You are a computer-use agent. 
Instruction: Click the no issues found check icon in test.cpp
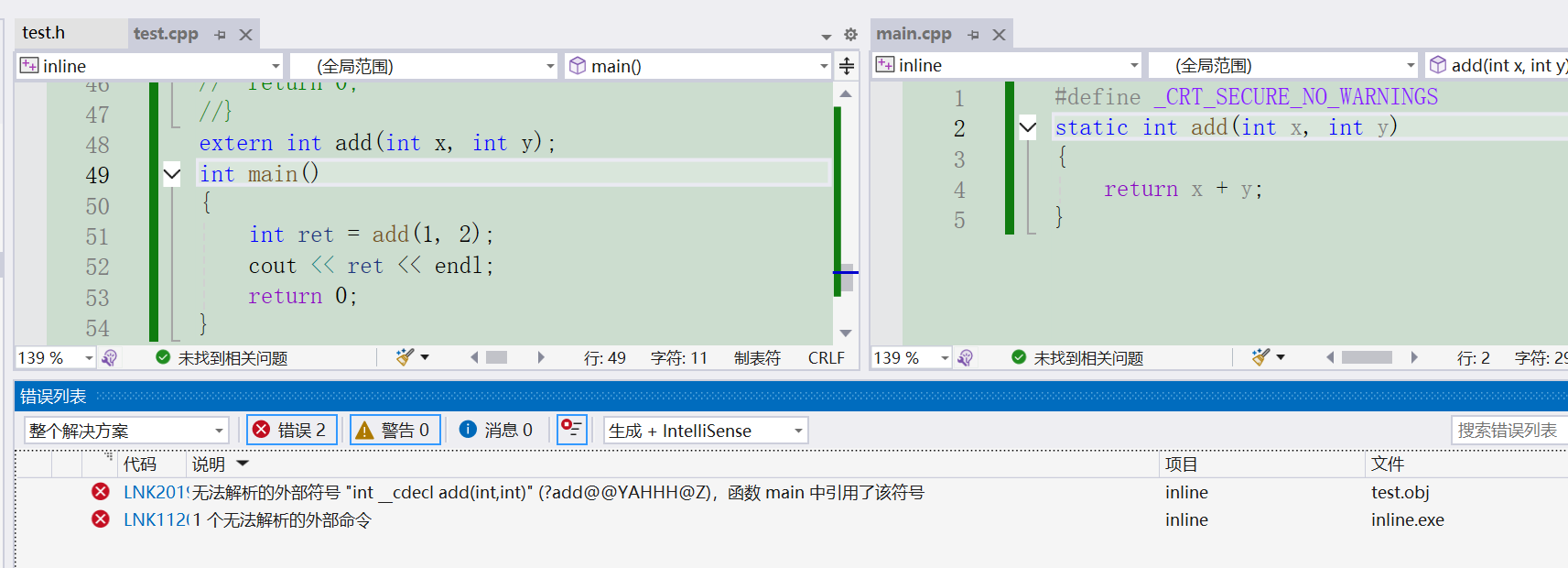coord(163,357)
